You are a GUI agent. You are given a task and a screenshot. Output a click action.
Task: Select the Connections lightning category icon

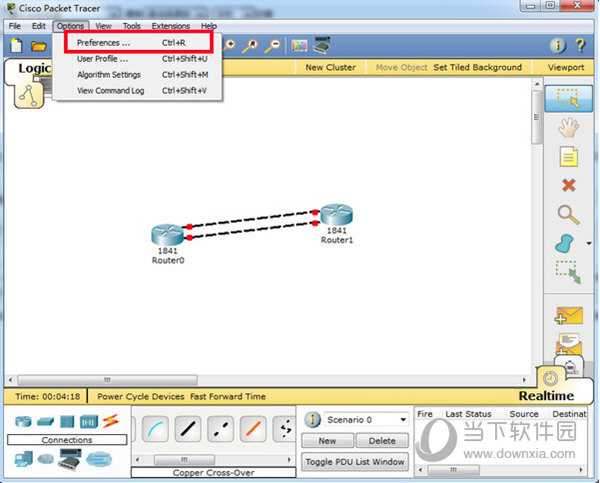111,421
